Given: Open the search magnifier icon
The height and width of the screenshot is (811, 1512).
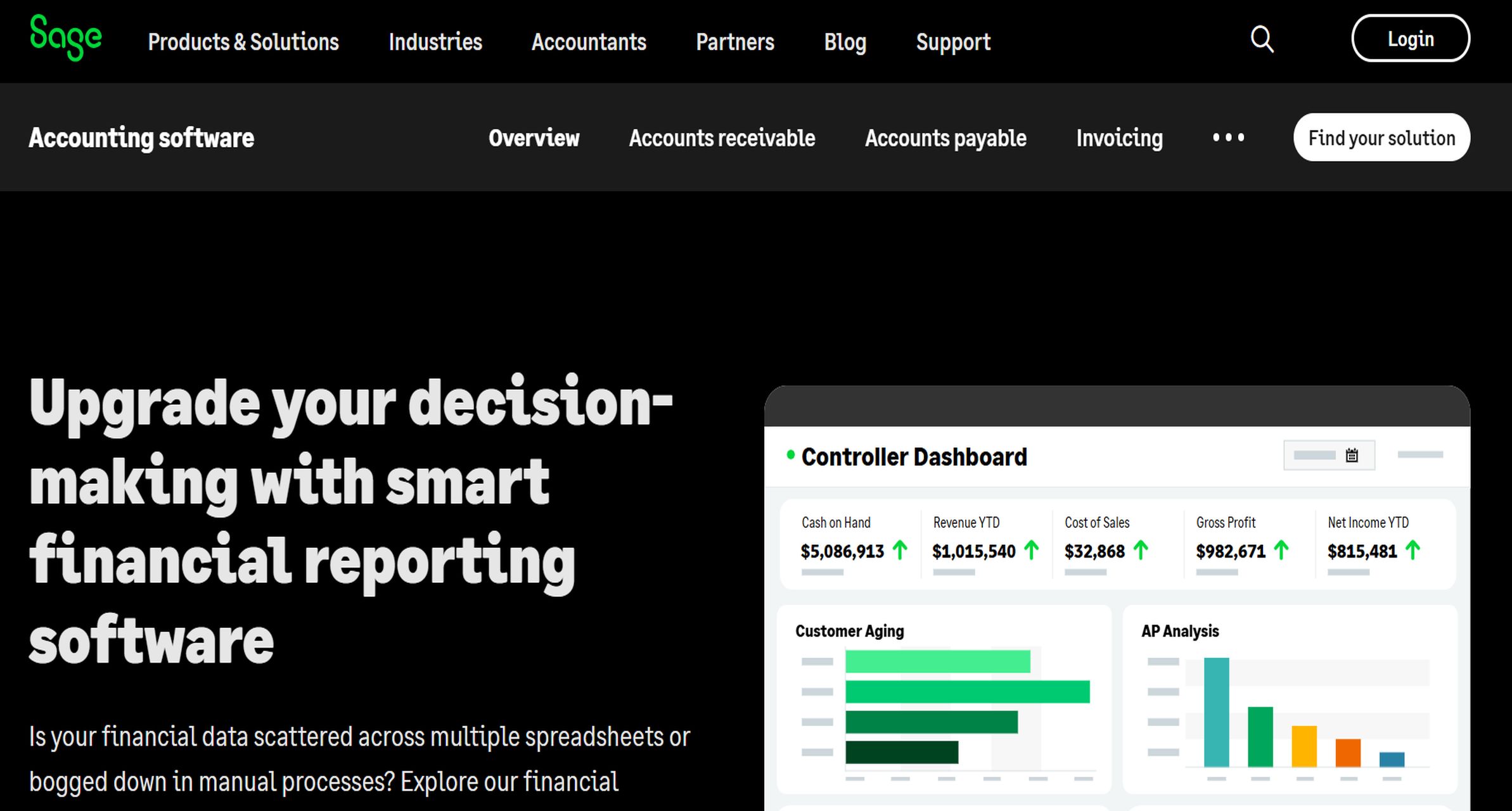Looking at the screenshot, I should pos(1262,39).
